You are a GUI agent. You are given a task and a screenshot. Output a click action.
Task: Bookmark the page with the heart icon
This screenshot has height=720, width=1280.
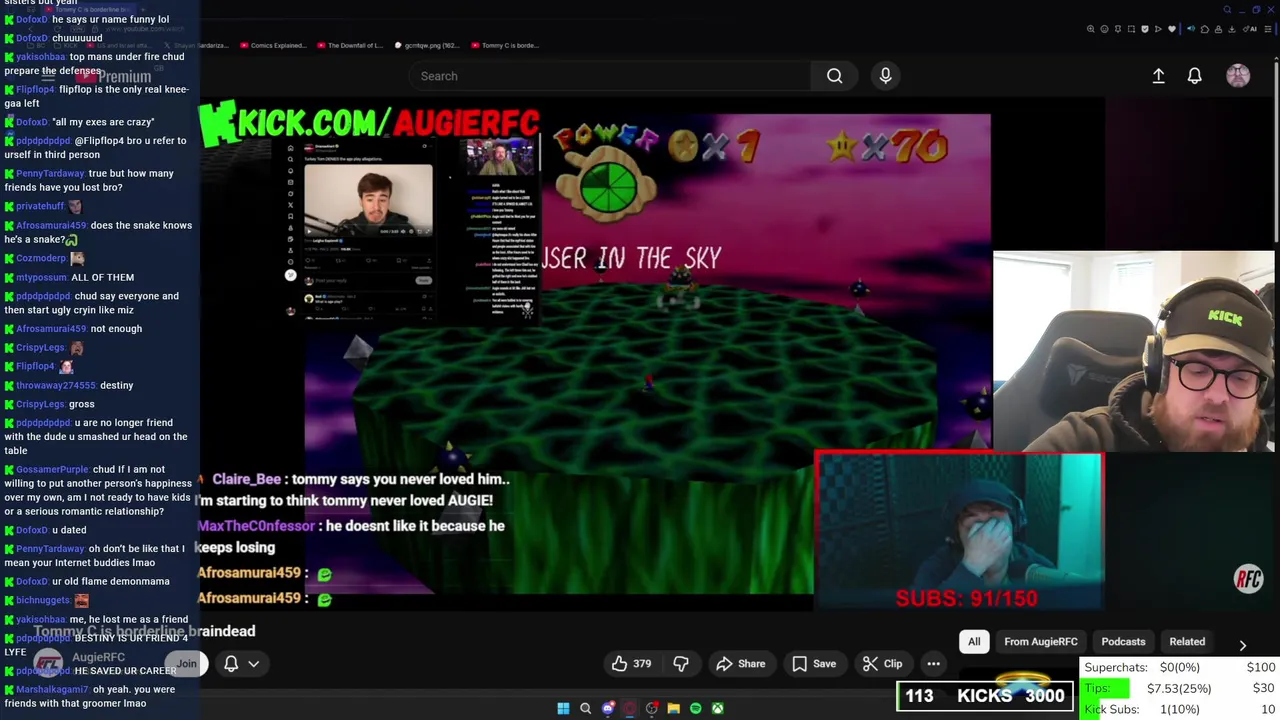pos(1172,29)
